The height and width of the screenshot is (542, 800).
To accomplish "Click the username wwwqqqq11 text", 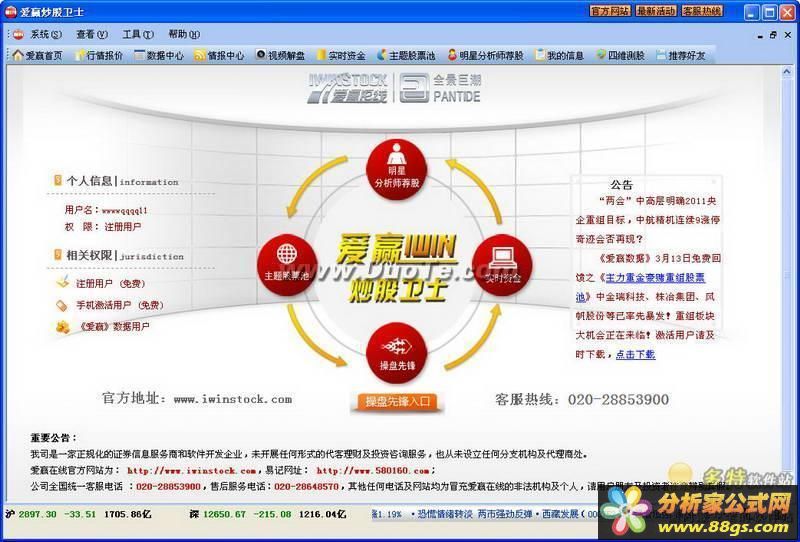I will (125, 210).
